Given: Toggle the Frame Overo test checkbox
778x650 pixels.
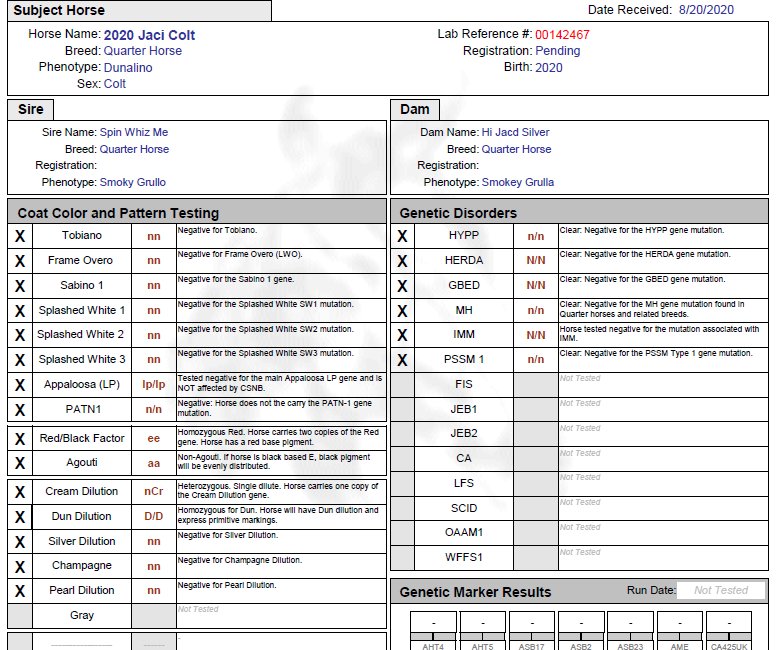Looking at the screenshot, I should [x=20, y=260].
